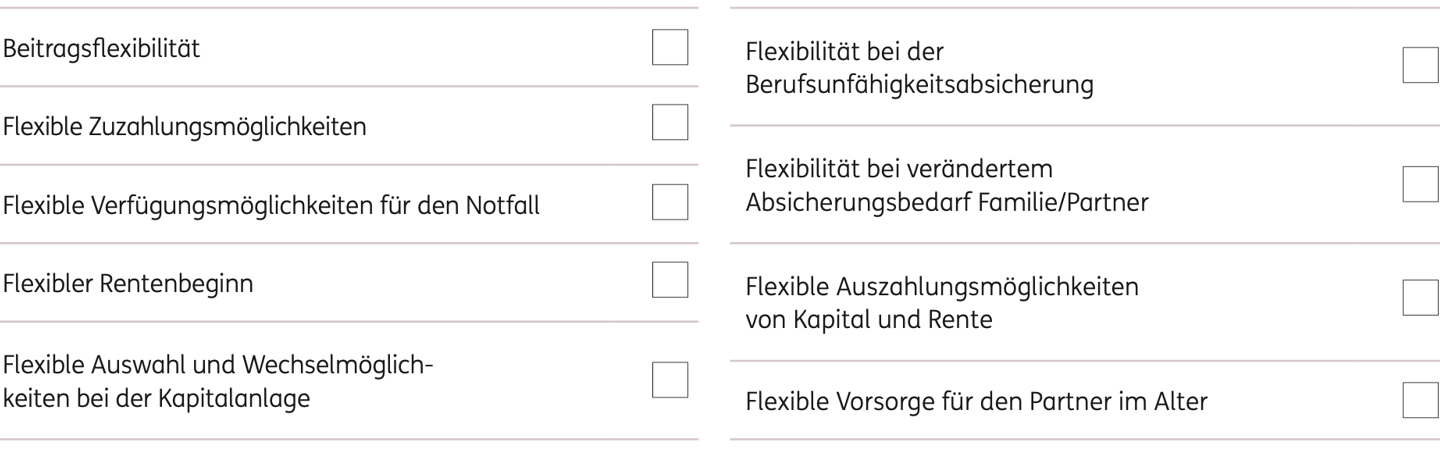This screenshot has height=453, width=1440.
Task: Check the Absicherungsbedarf Familie/Partner checkbox
Action: click(1422, 183)
